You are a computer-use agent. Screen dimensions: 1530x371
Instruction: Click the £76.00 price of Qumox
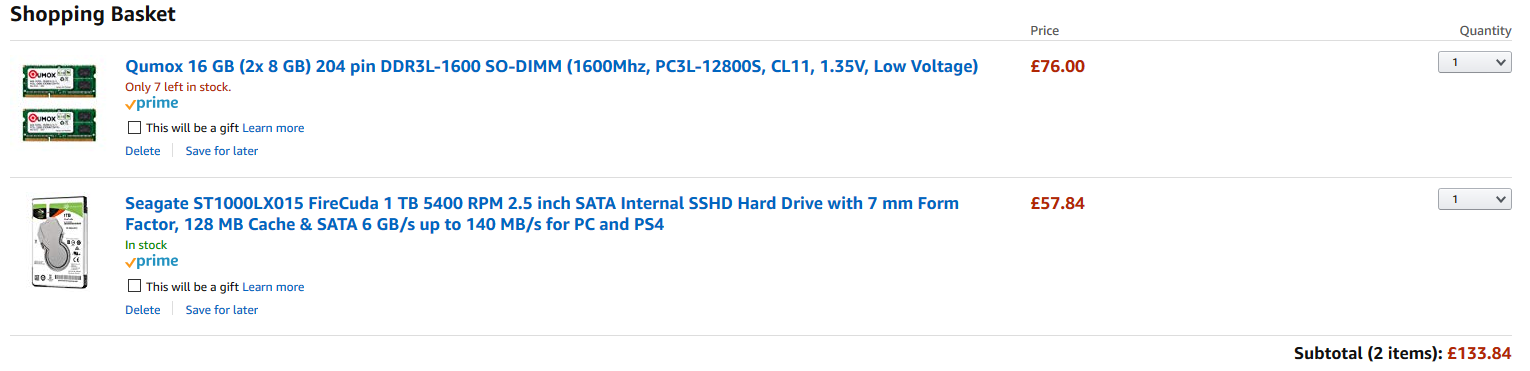click(1057, 67)
